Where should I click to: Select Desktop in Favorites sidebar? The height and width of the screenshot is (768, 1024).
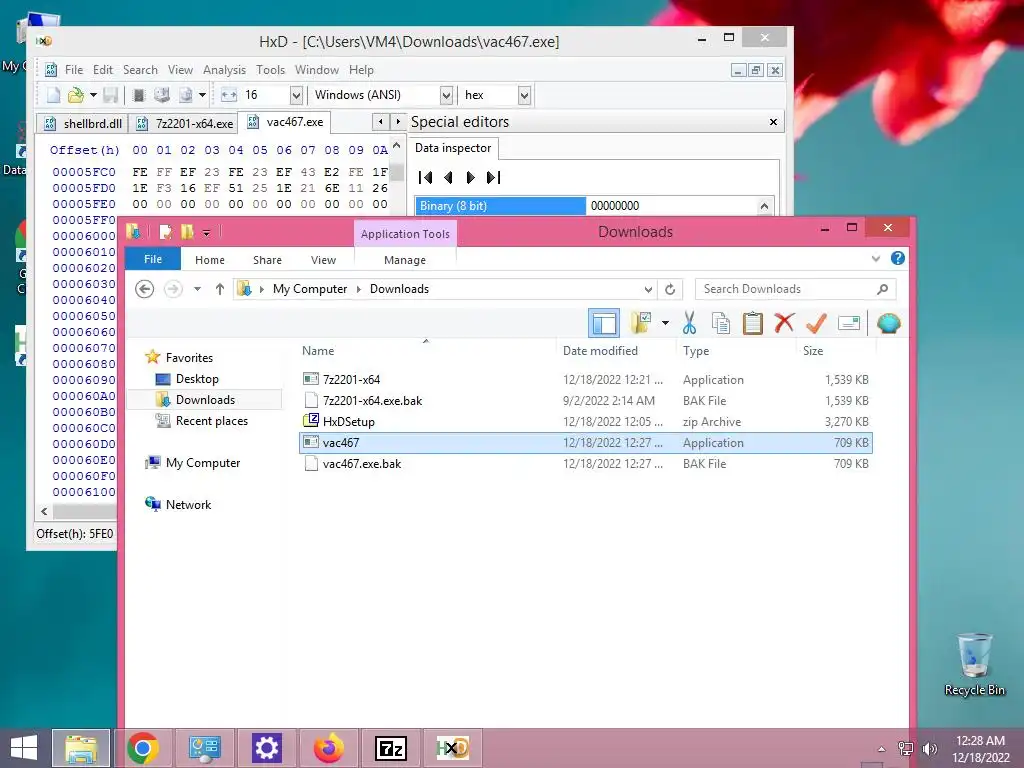pos(197,379)
